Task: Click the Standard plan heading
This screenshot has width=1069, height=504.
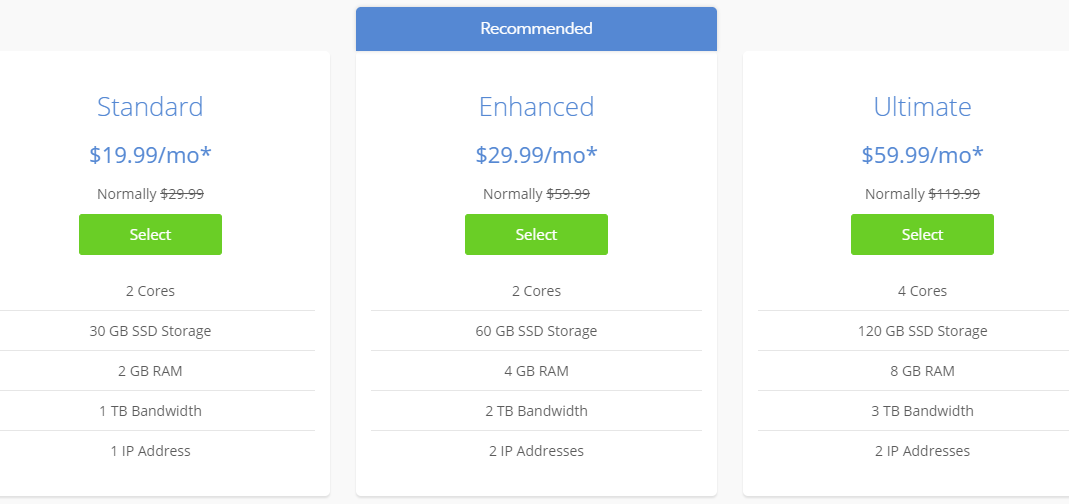Action: click(x=150, y=107)
